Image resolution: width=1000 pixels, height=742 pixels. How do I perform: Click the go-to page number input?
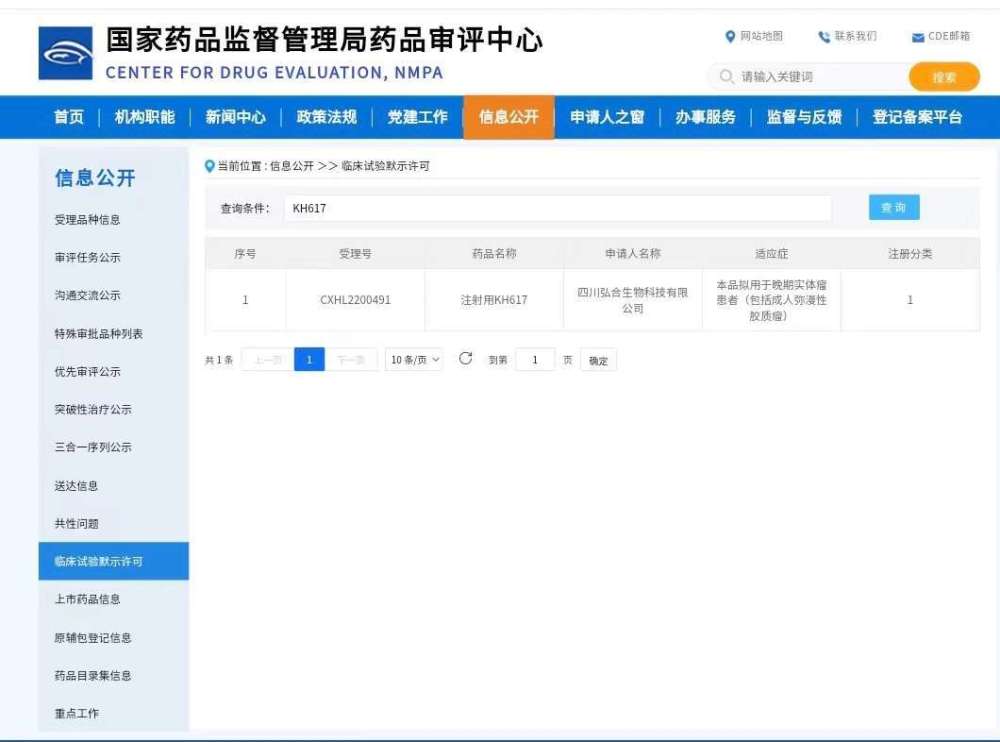[x=534, y=360]
